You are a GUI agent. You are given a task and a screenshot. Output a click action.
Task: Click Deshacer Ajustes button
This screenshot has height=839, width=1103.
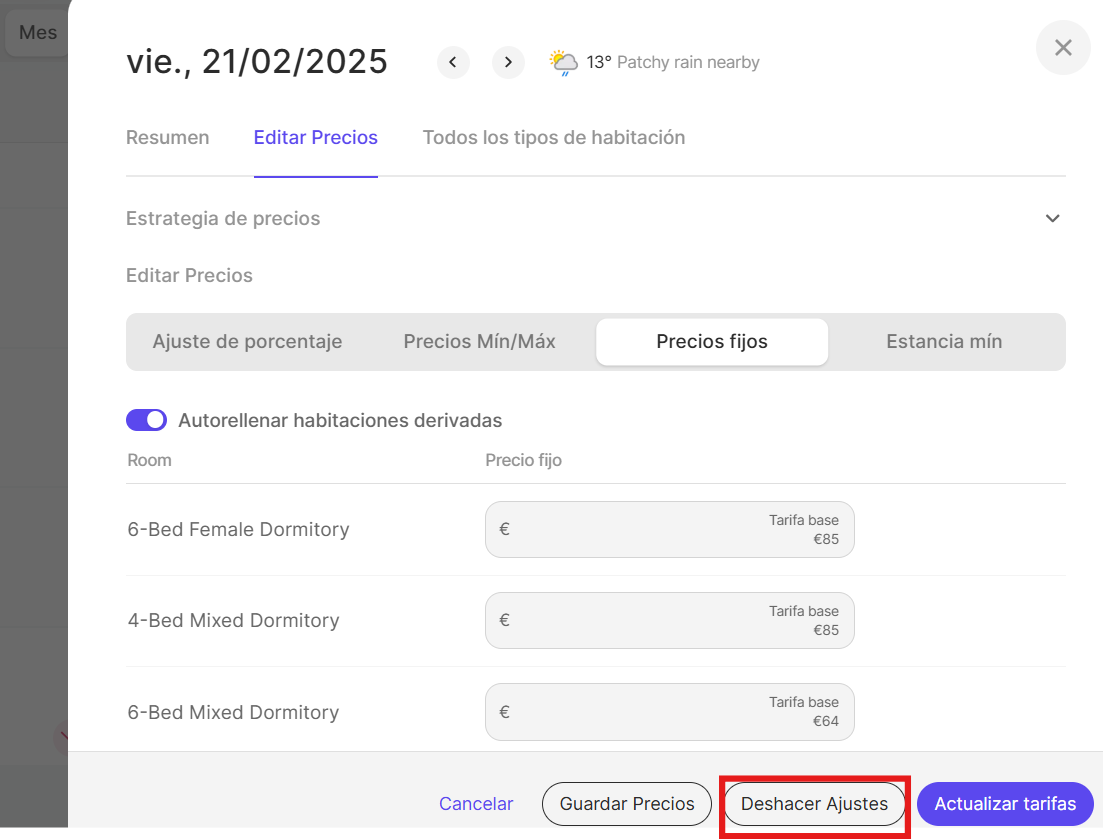pos(814,804)
